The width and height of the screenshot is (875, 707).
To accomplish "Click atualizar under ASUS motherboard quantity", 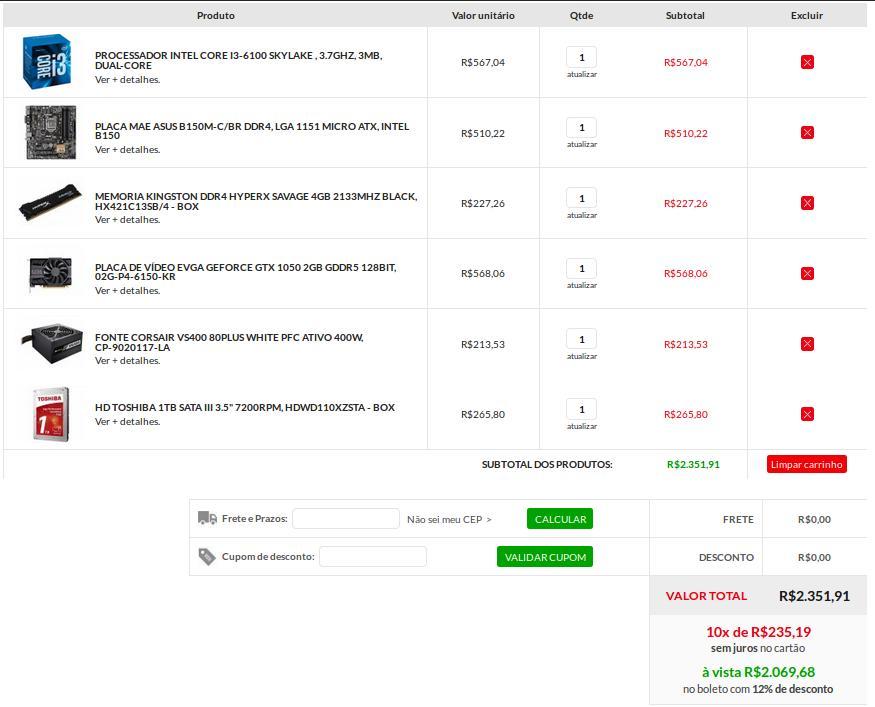I will point(582,145).
